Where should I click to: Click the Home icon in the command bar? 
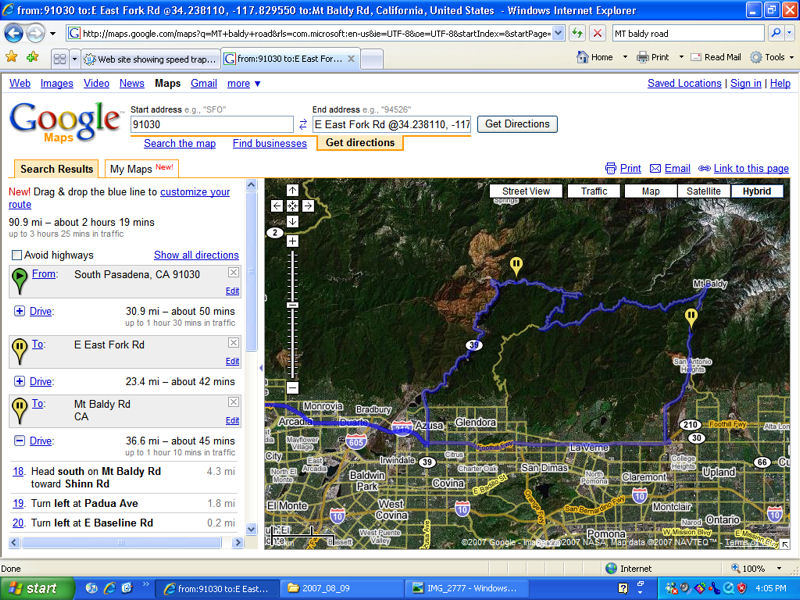click(x=582, y=57)
